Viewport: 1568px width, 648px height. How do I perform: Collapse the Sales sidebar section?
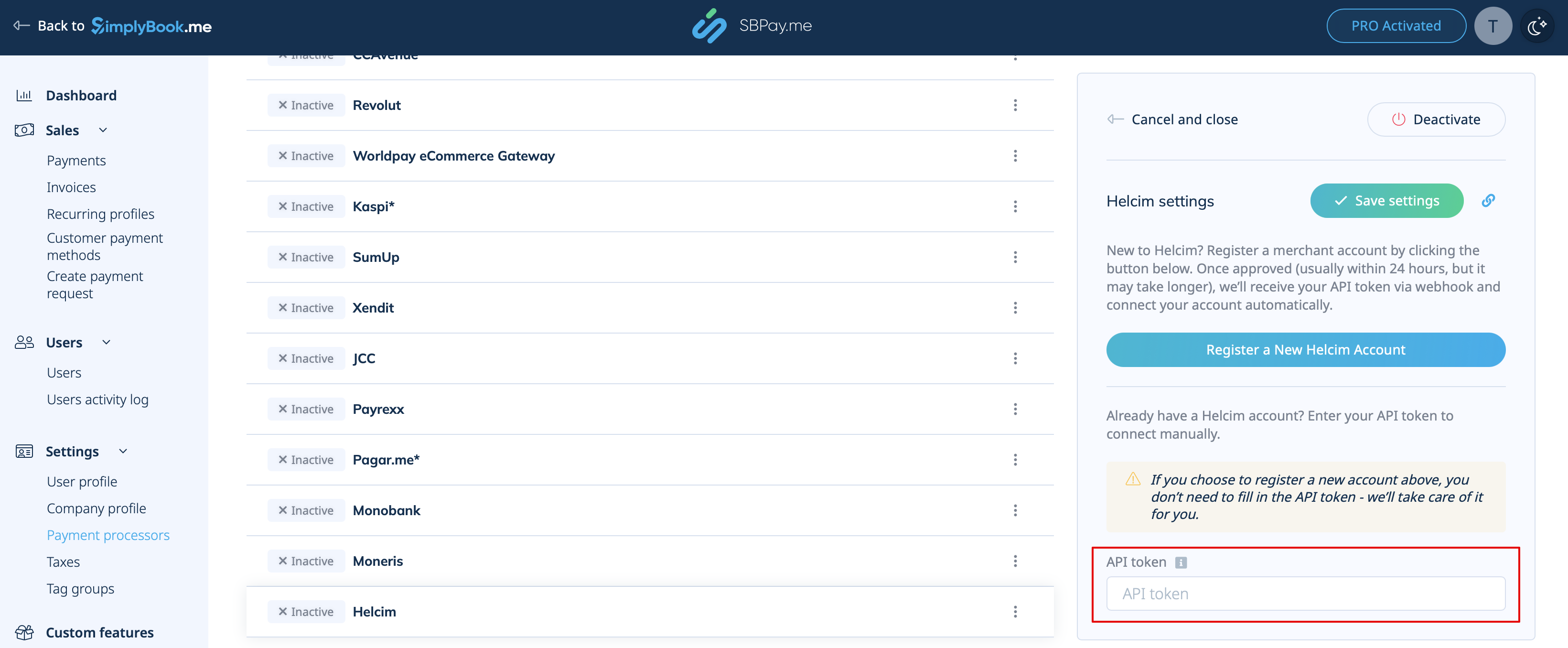pos(103,130)
